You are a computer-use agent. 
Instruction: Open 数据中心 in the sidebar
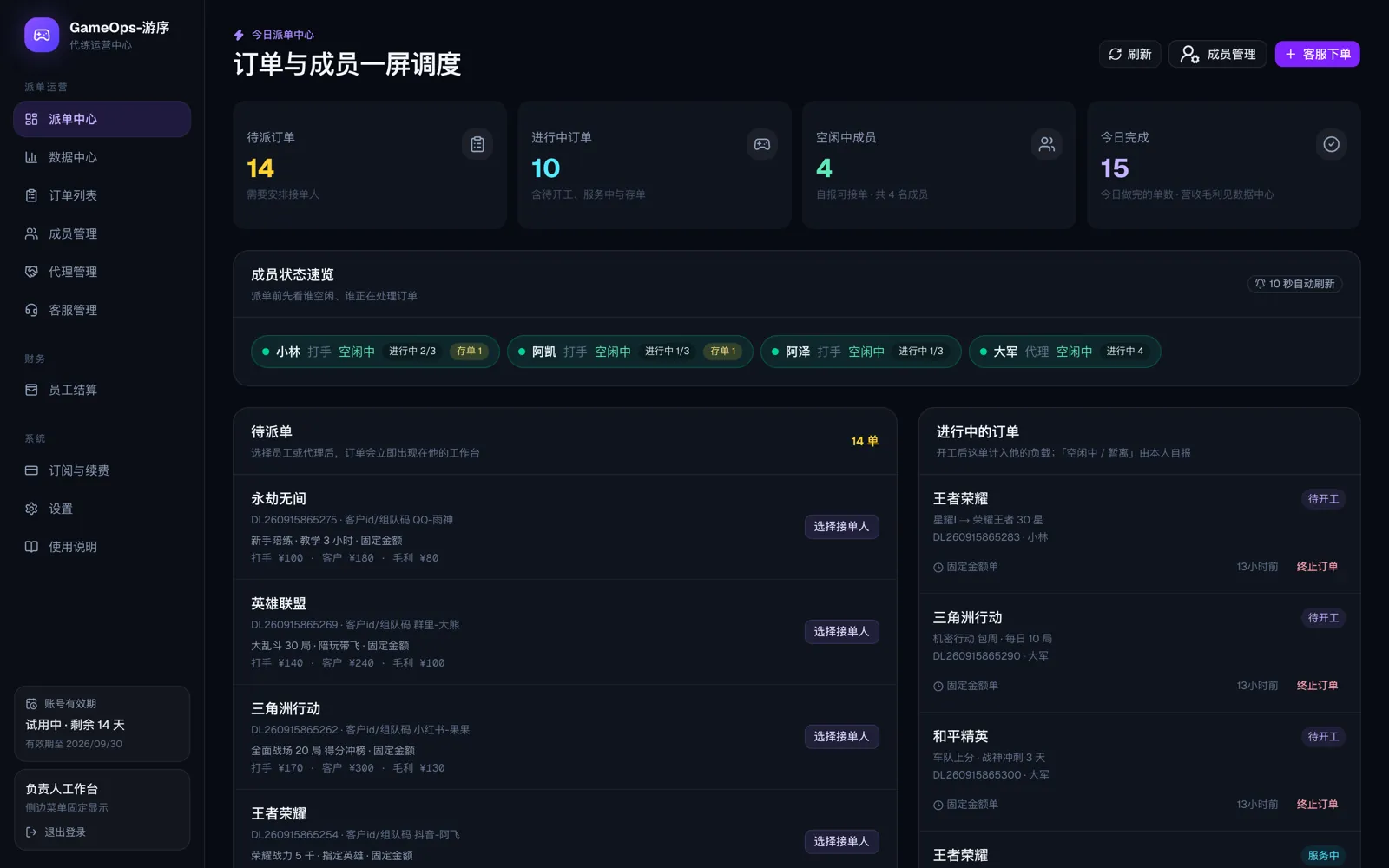click(x=102, y=157)
